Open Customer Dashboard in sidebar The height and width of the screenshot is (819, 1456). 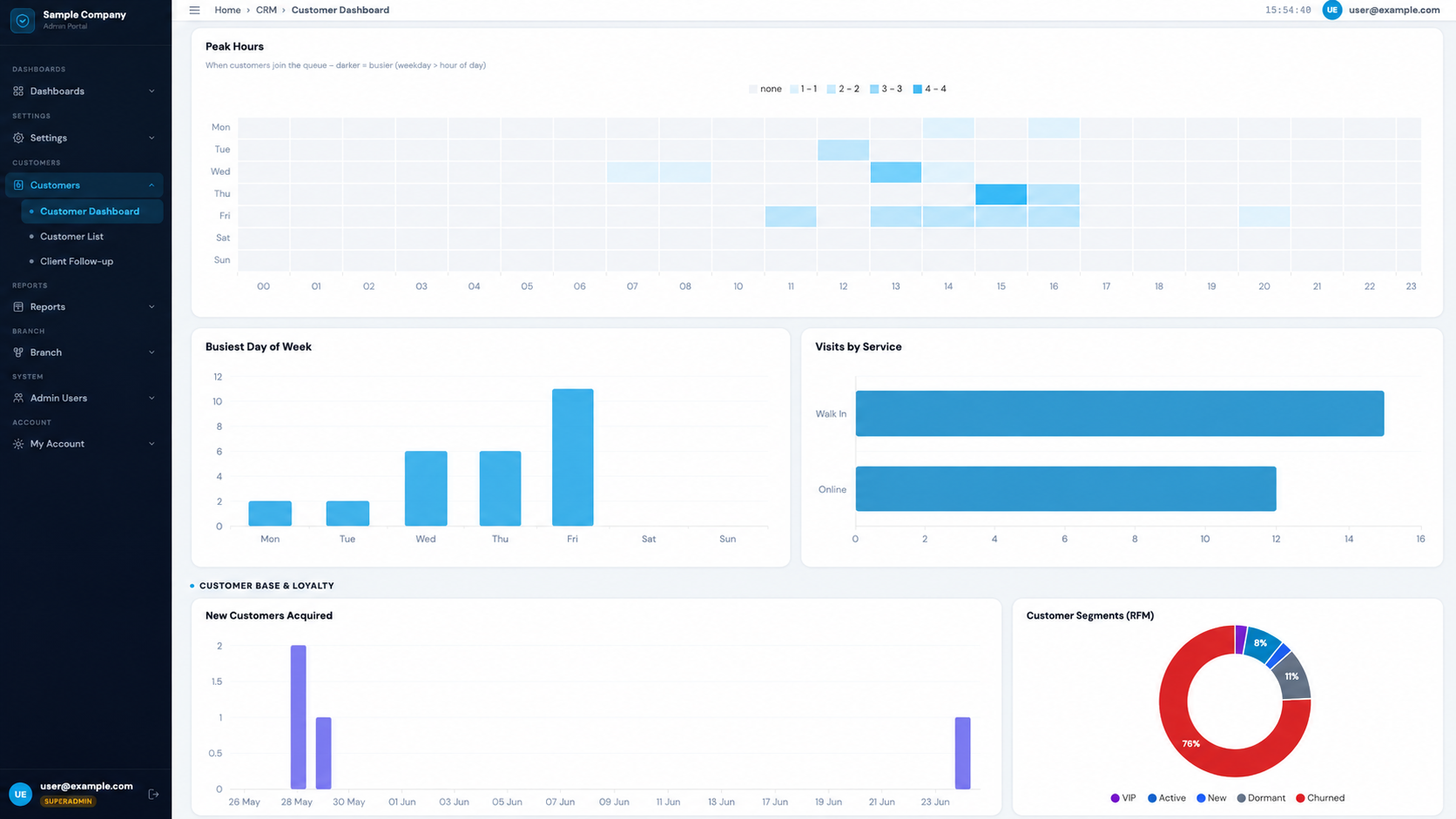pyautogui.click(x=92, y=211)
